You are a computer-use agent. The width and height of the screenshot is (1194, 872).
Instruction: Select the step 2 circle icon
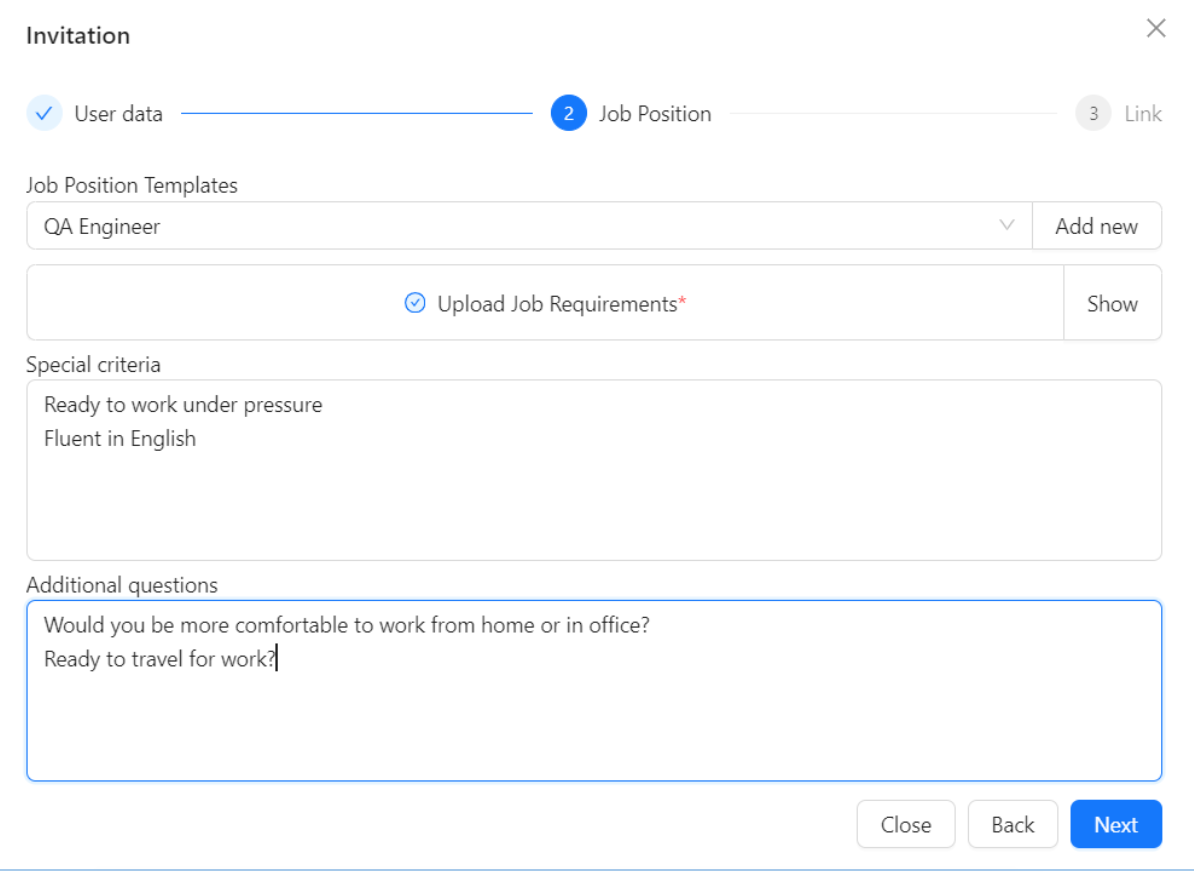click(x=569, y=113)
